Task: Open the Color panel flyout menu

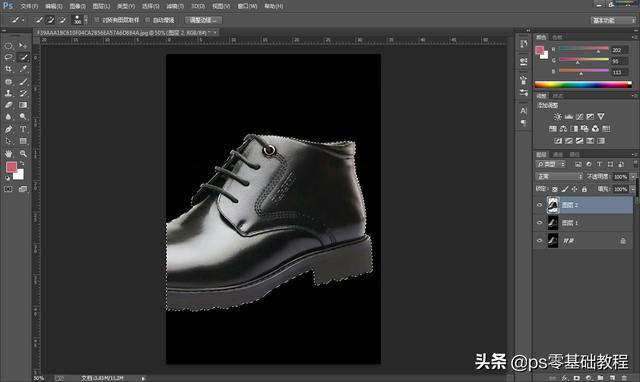Action: coord(634,37)
